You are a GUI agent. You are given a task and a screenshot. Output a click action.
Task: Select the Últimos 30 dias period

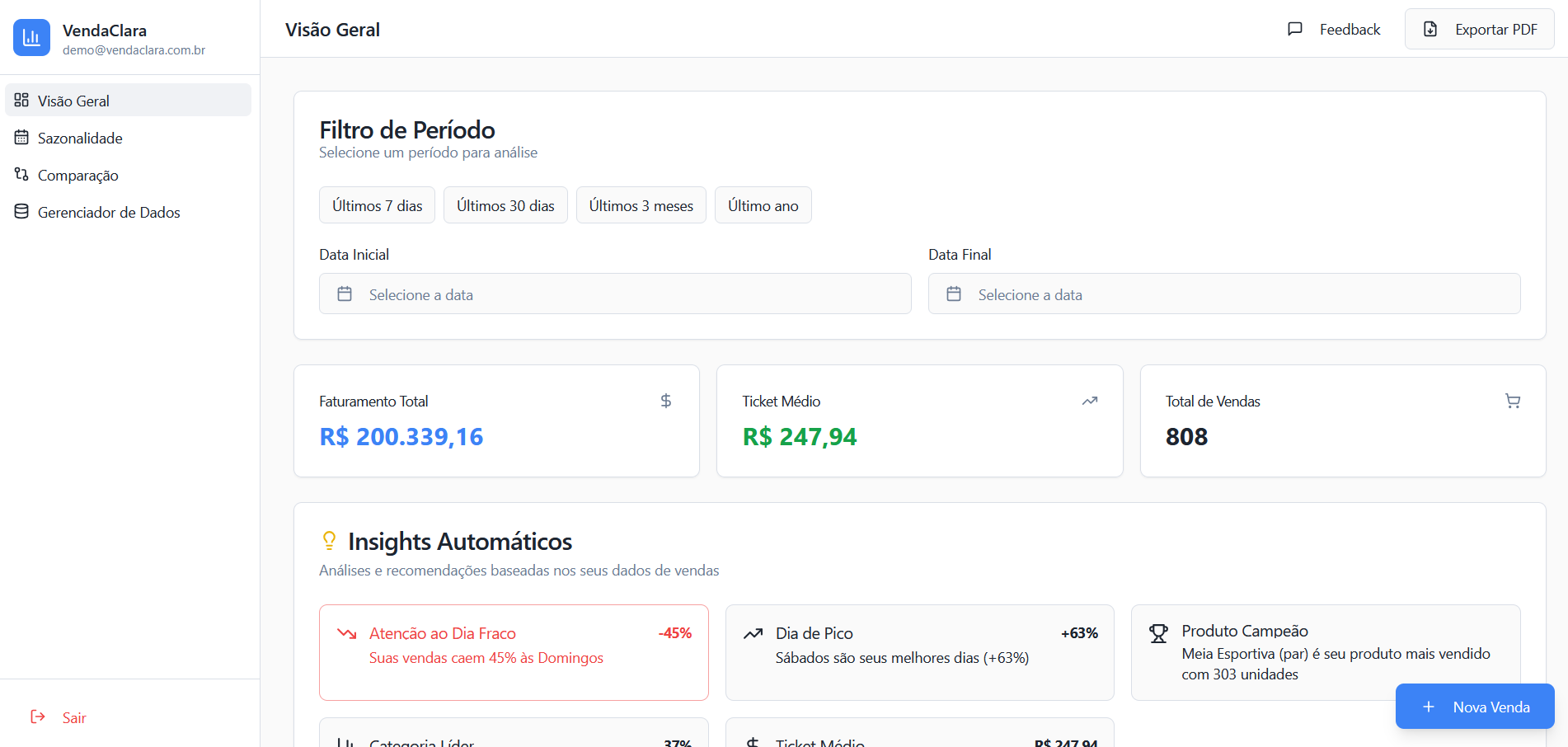505,205
